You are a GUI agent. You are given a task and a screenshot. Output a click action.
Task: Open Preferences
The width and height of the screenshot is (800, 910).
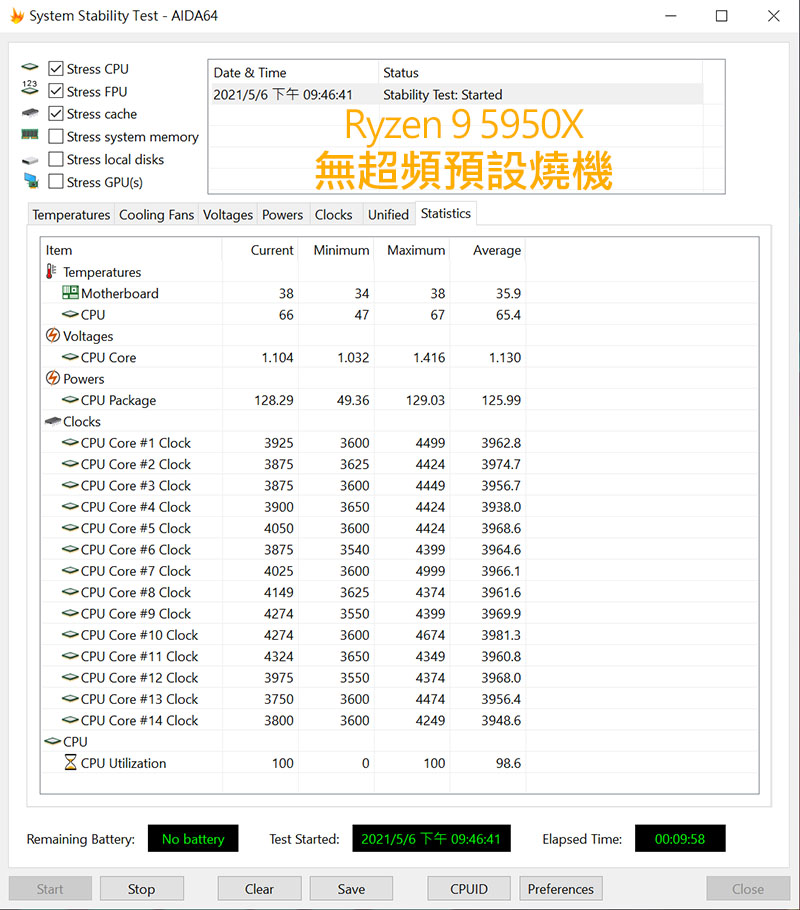coord(561,889)
